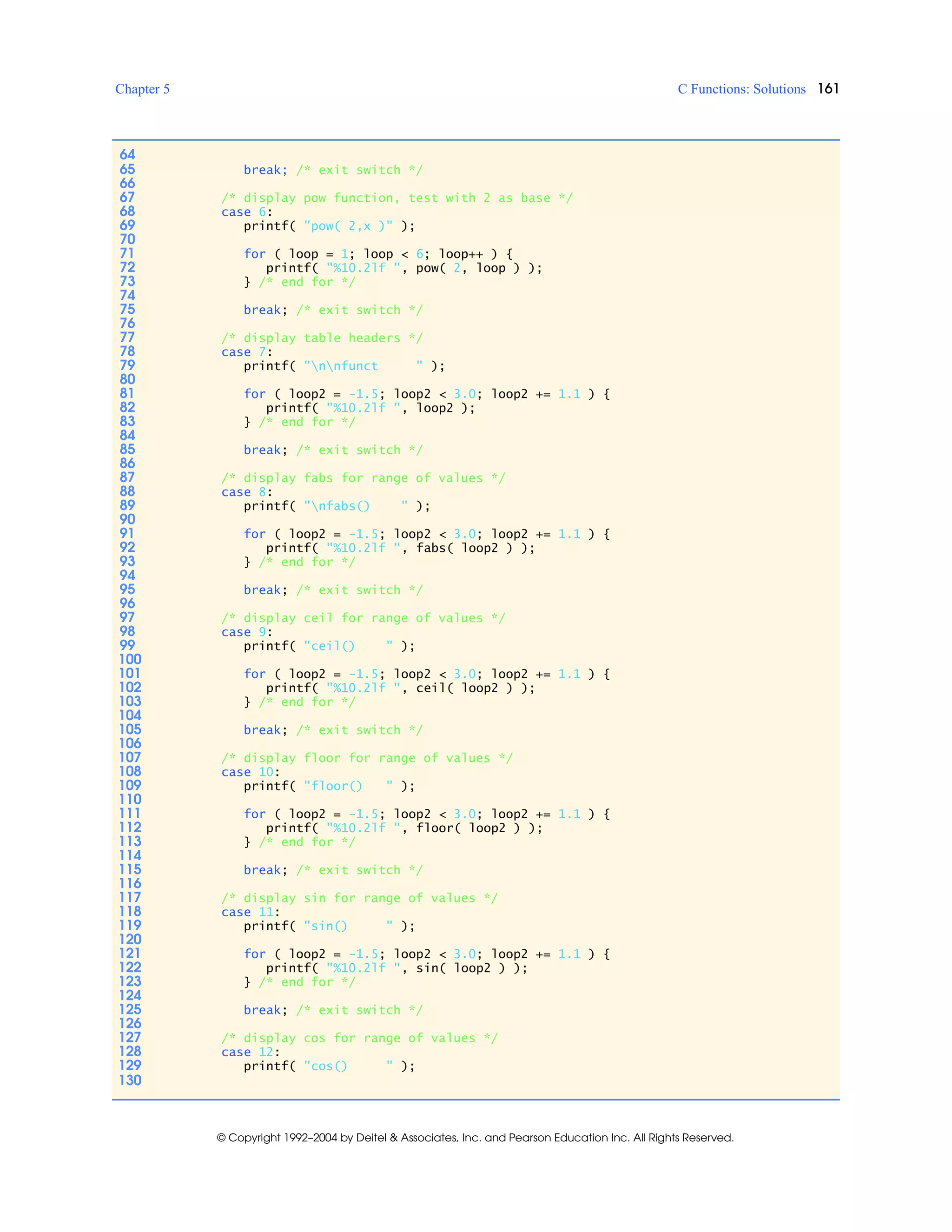Click the printf "ceil()" line

click(x=330, y=646)
